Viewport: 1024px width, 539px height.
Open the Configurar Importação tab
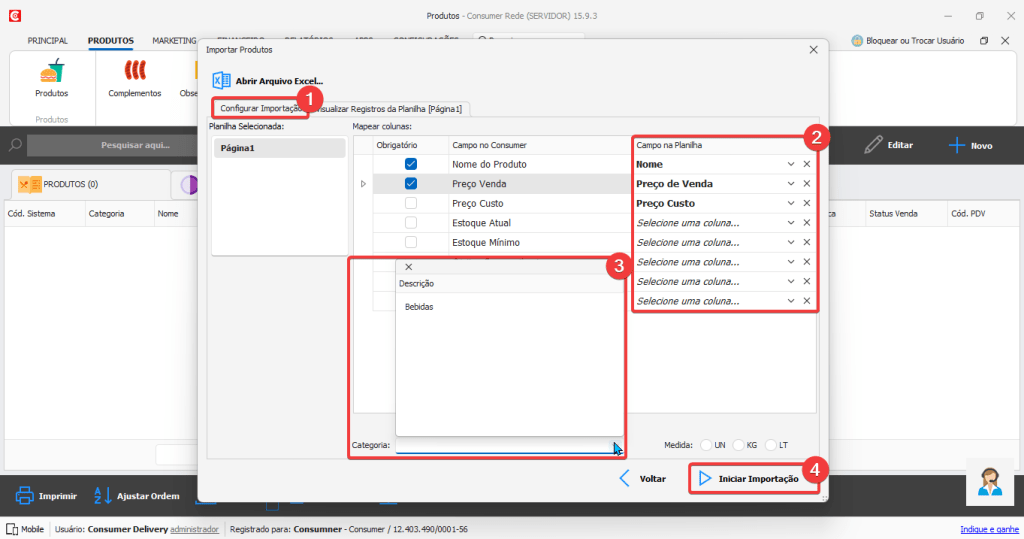tap(261, 108)
